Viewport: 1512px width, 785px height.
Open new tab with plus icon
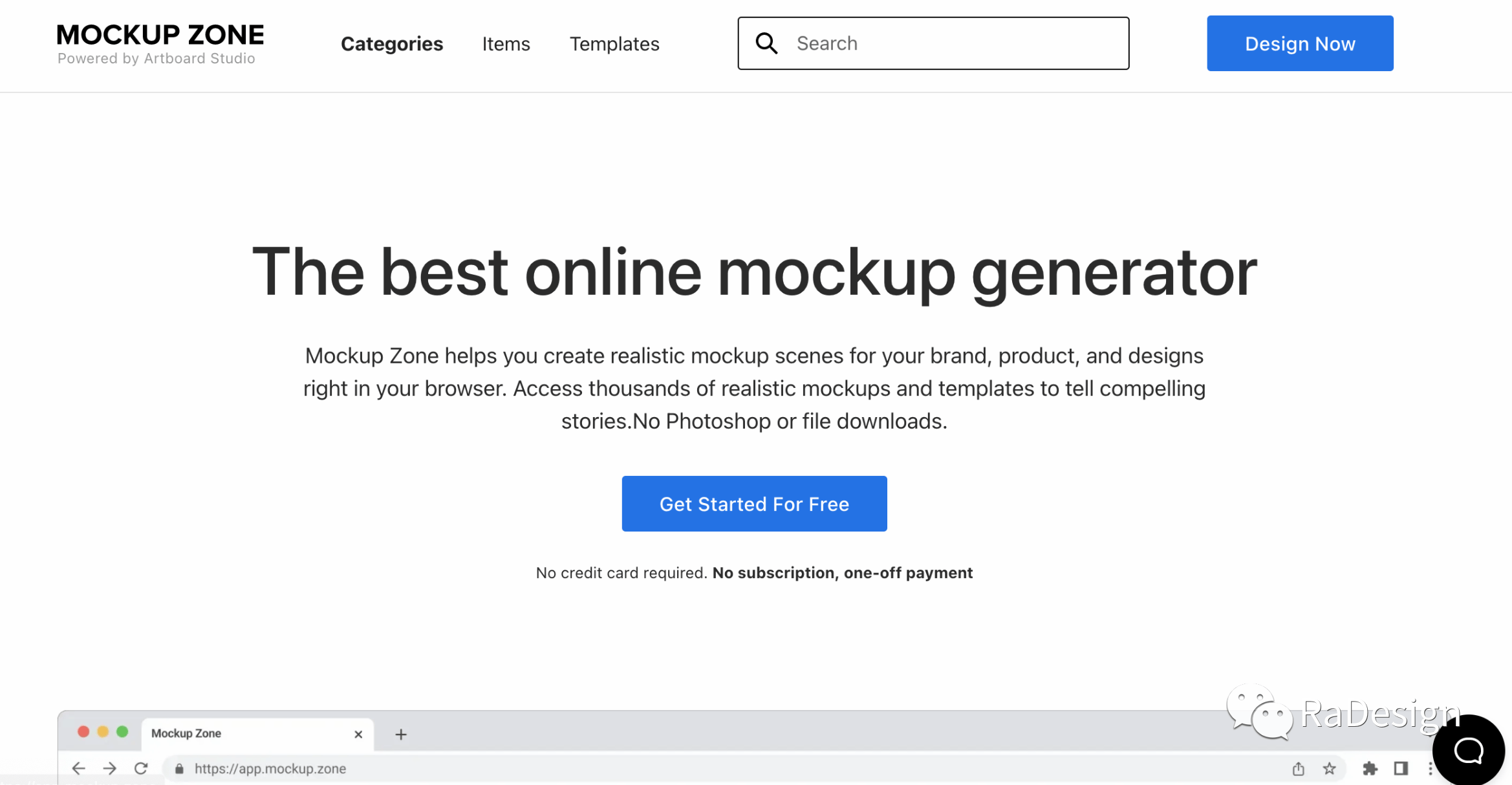pyautogui.click(x=401, y=734)
